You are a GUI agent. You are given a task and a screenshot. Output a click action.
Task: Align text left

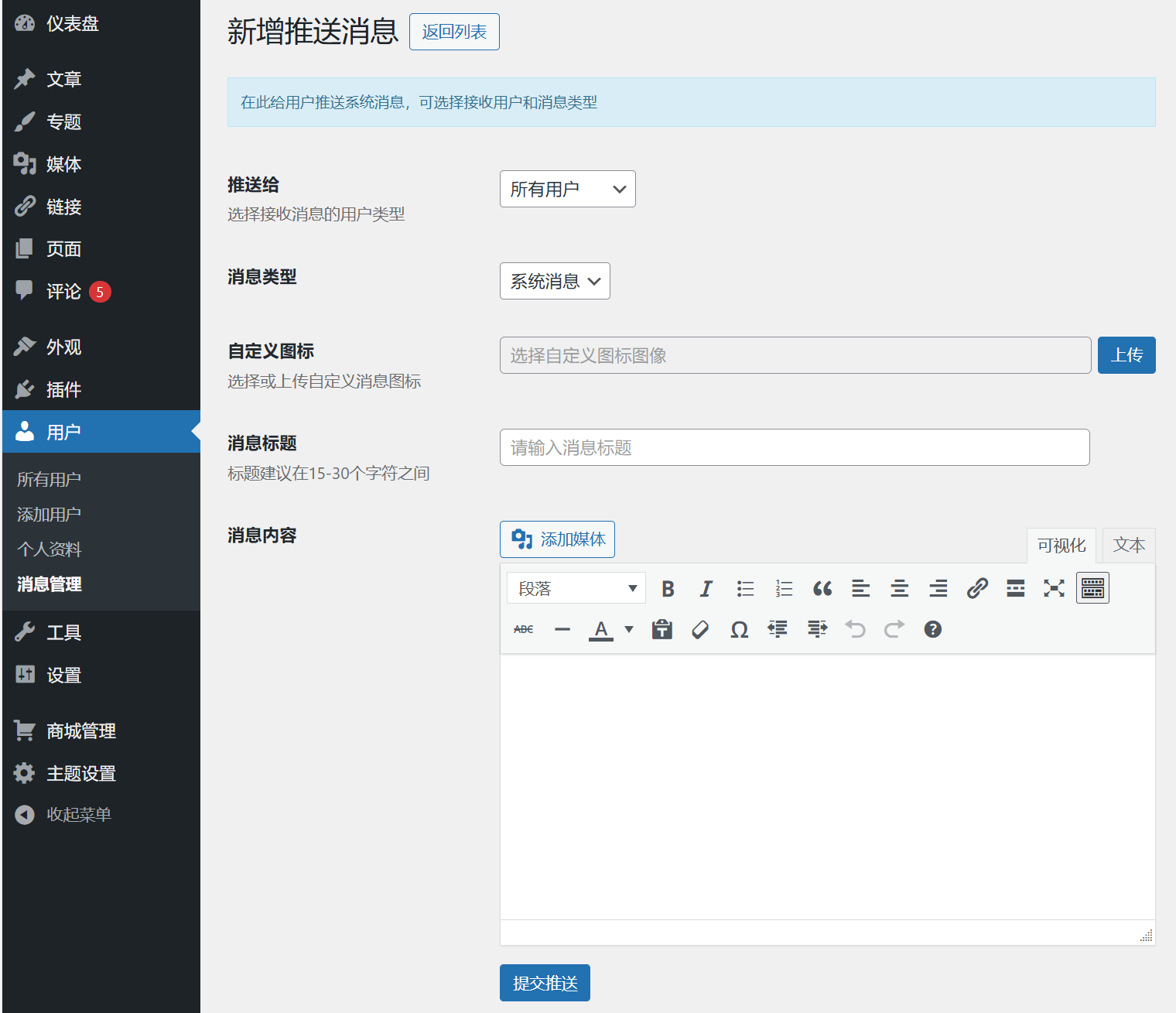pos(861,589)
